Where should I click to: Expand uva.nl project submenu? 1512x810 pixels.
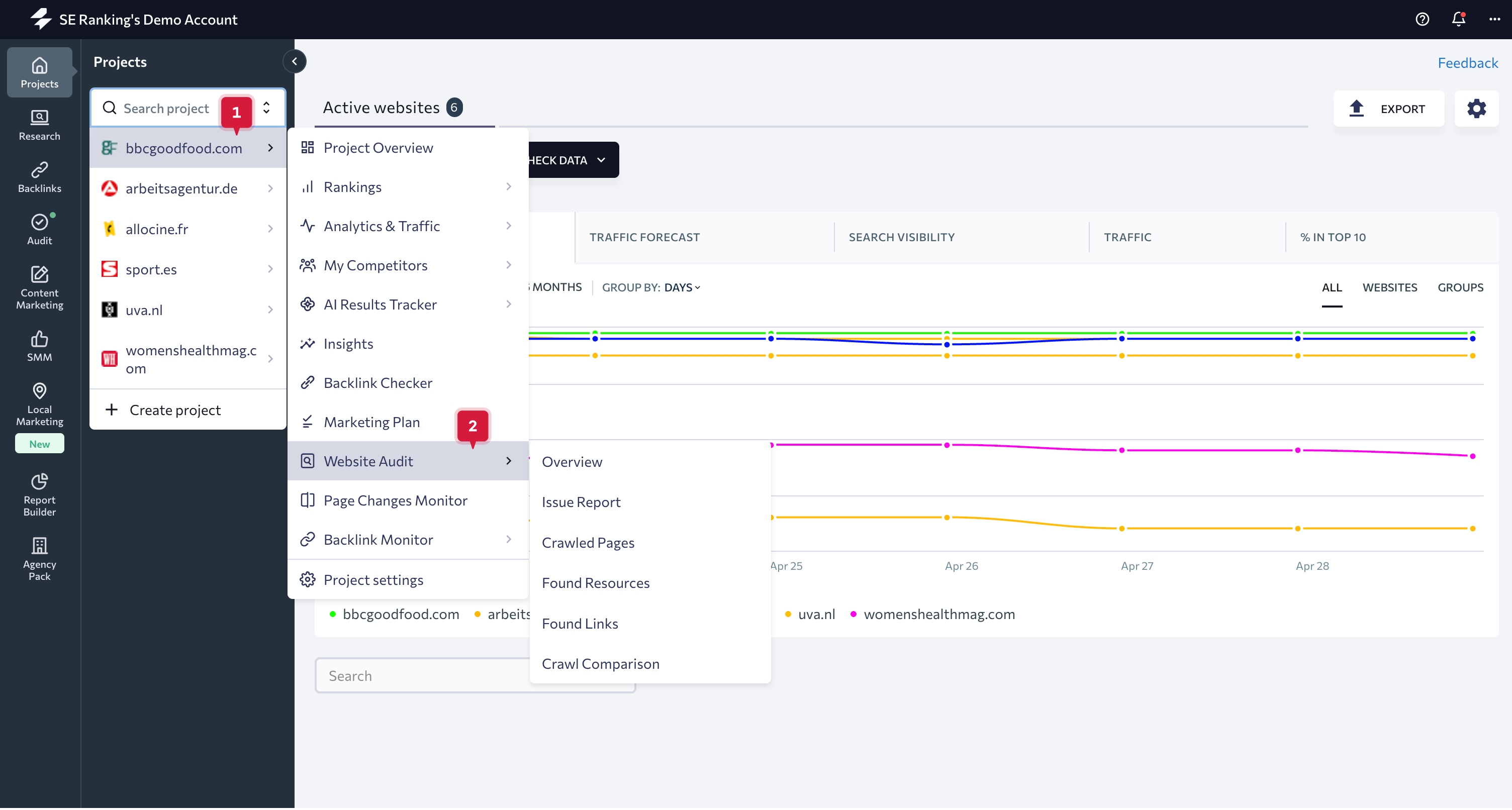pos(270,310)
